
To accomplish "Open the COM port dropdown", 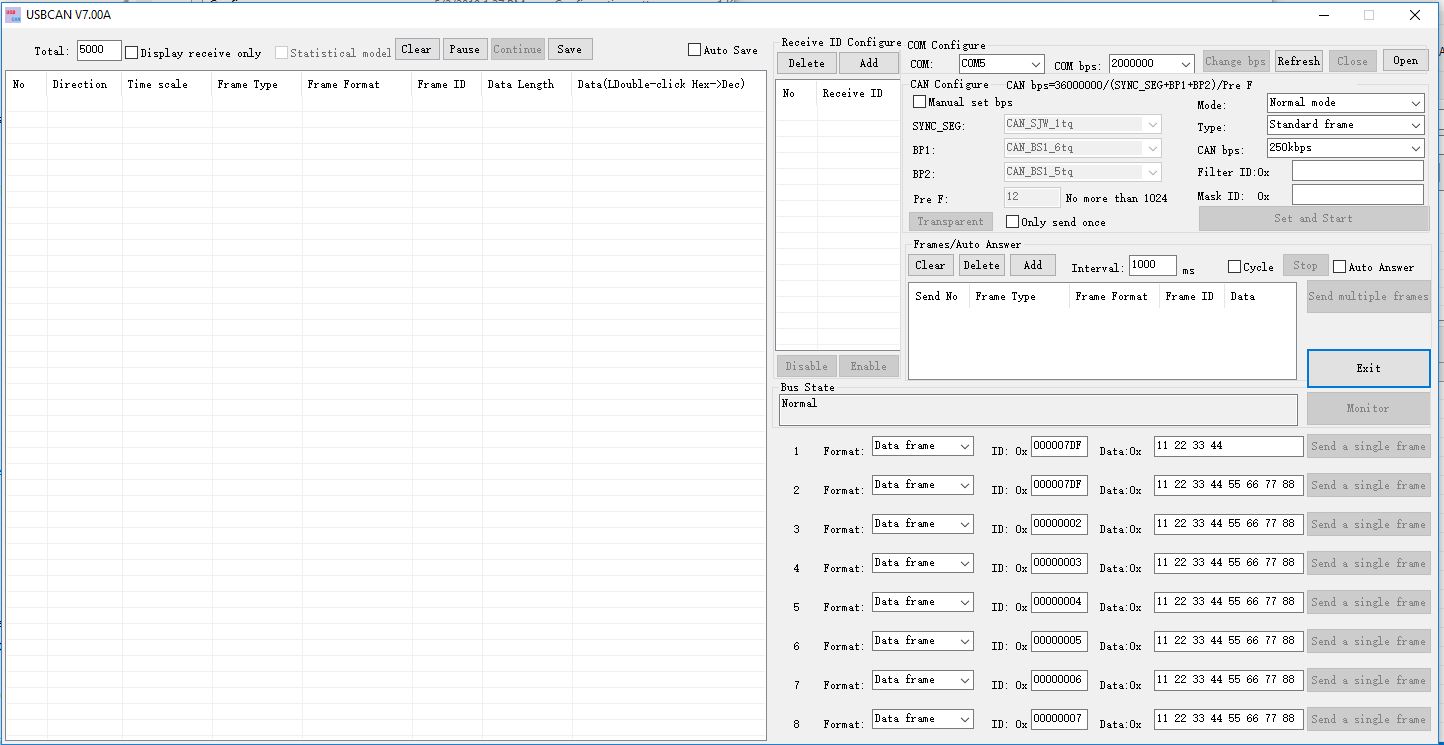I will tap(1001, 64).
